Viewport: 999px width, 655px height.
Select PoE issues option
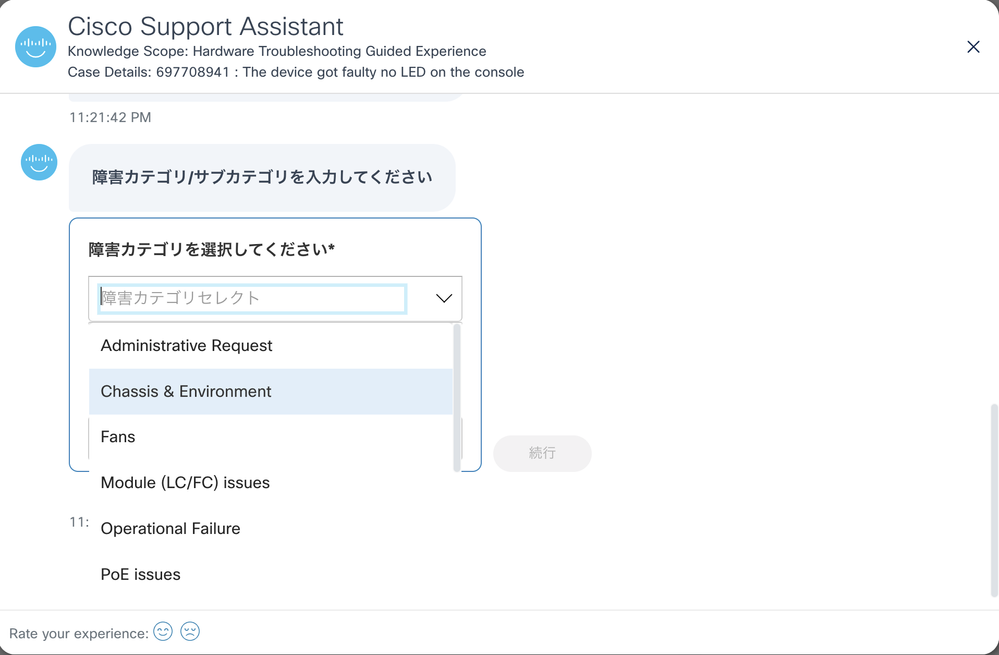pos(271,575)
